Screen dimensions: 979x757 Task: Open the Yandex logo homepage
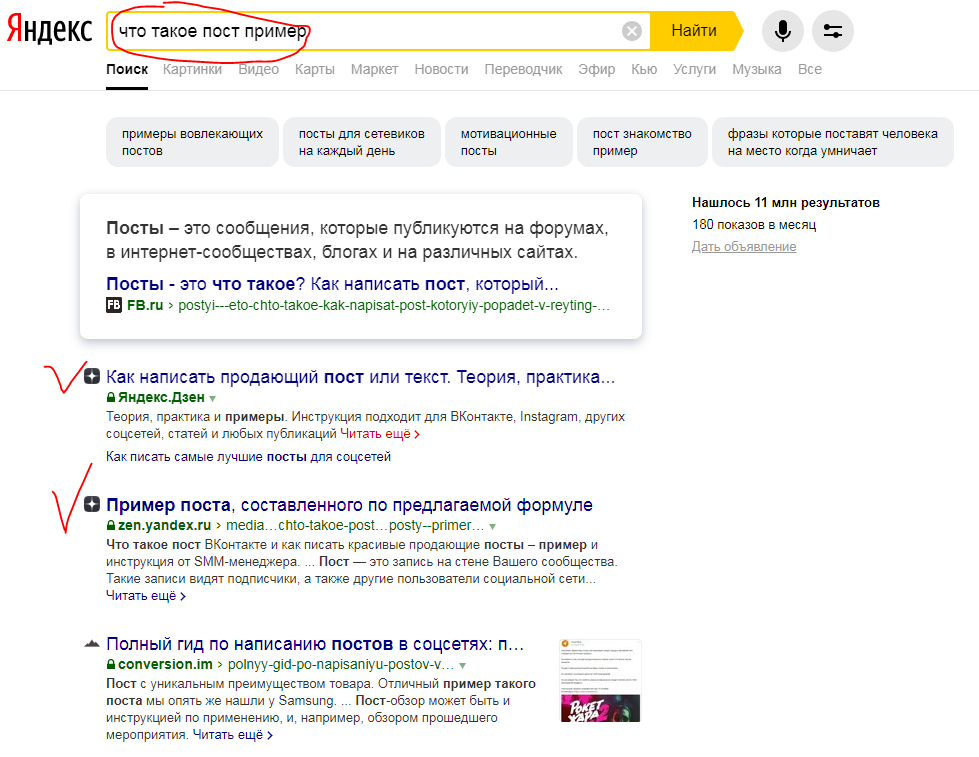[x=49, y=30]
